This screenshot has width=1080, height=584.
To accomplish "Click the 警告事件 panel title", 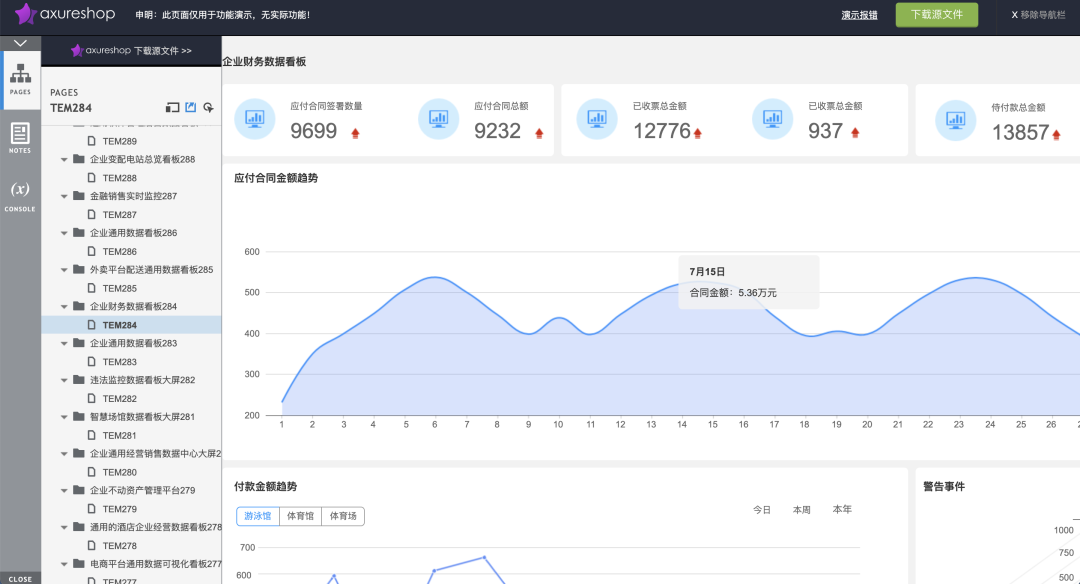I will tap(944, 486).
